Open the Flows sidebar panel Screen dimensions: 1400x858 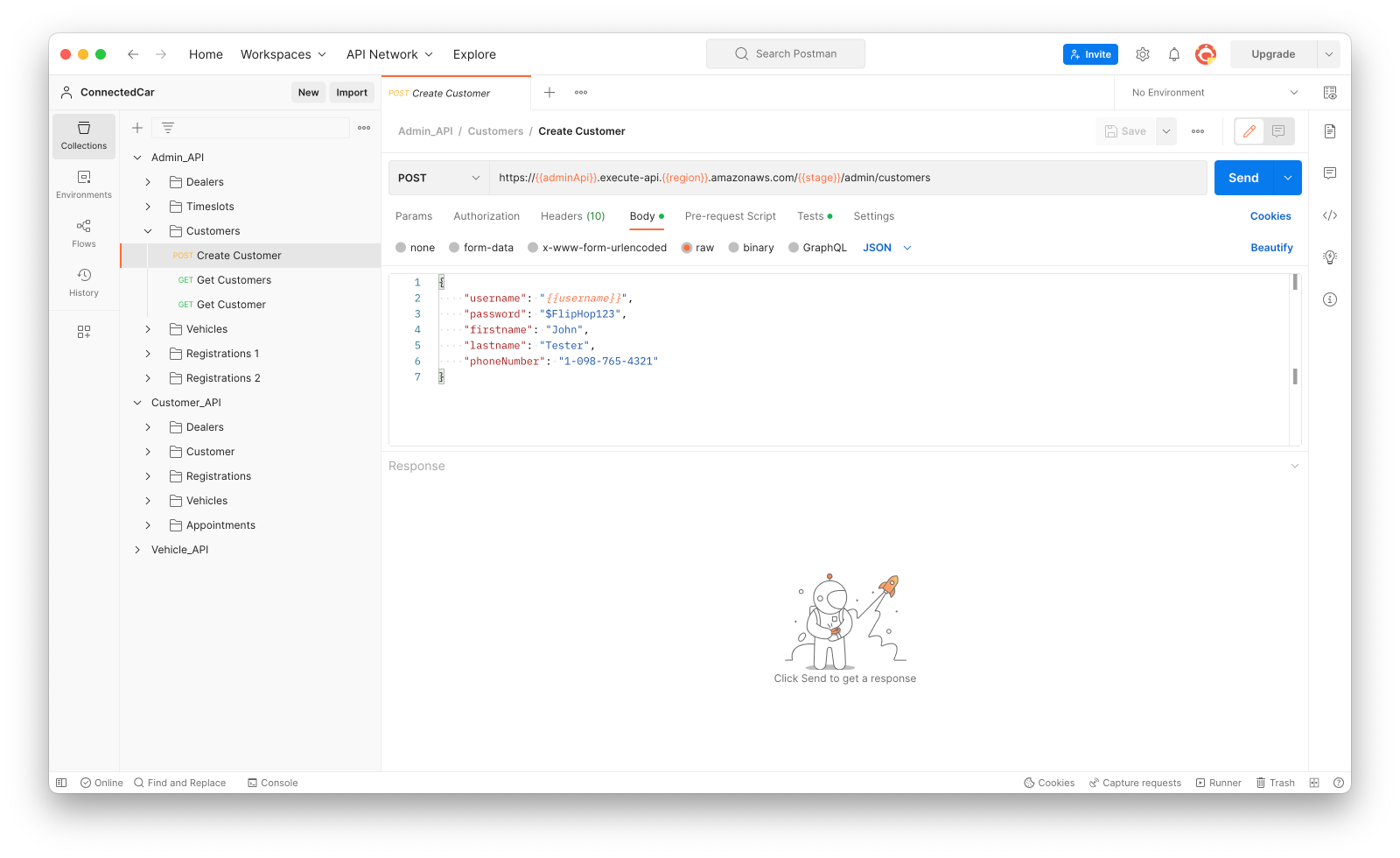pyautogui.click(x=84, y=234)
